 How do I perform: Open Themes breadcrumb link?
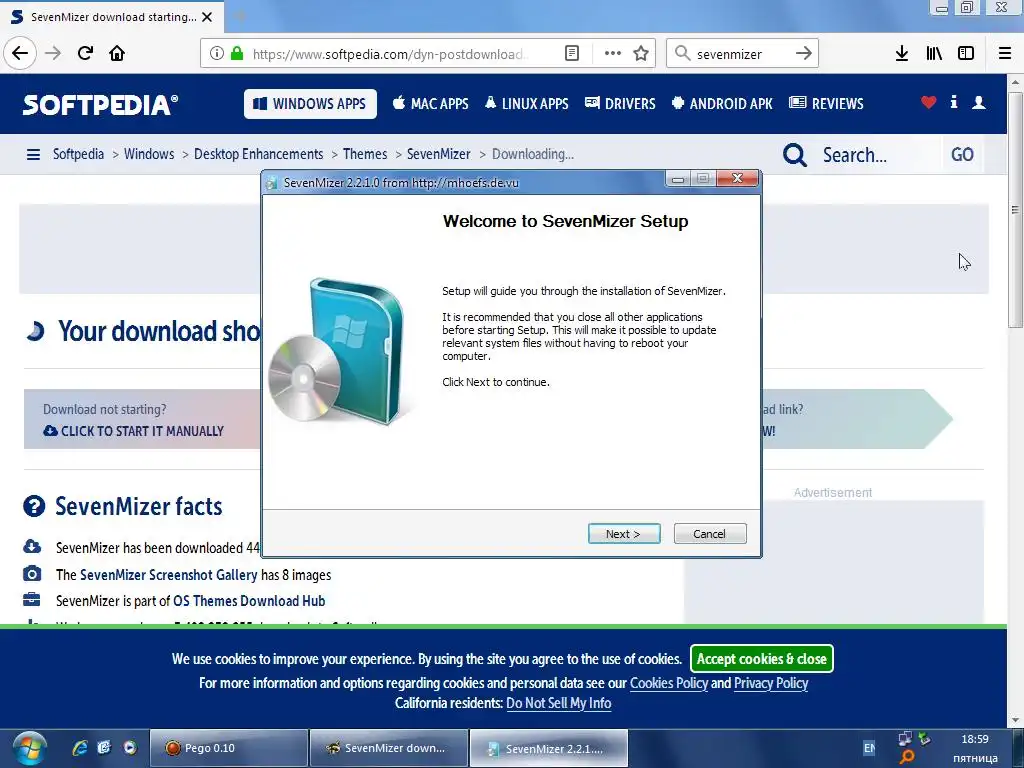365,154
